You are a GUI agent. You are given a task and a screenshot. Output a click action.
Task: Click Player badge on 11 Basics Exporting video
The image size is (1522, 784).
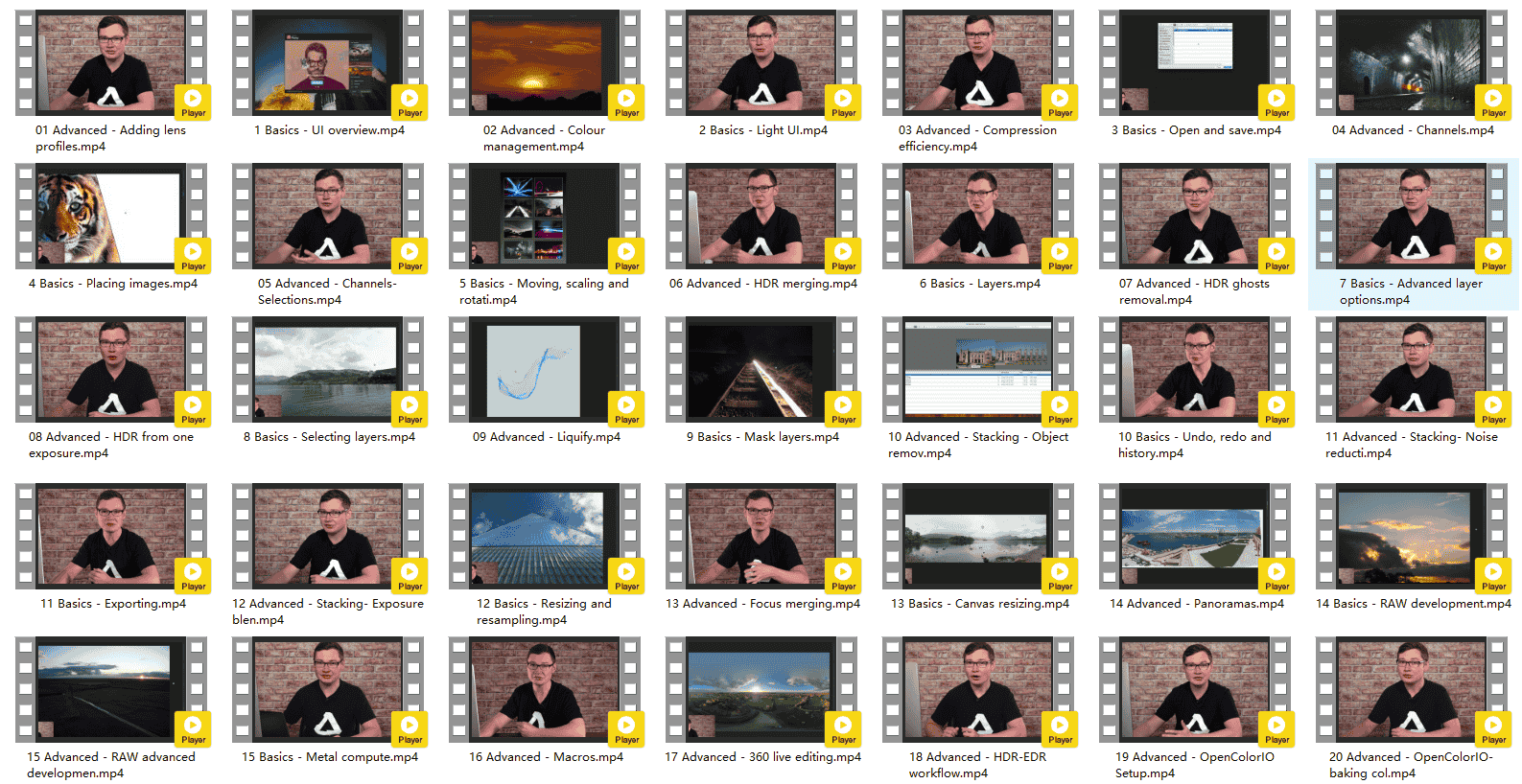[193, 575]
